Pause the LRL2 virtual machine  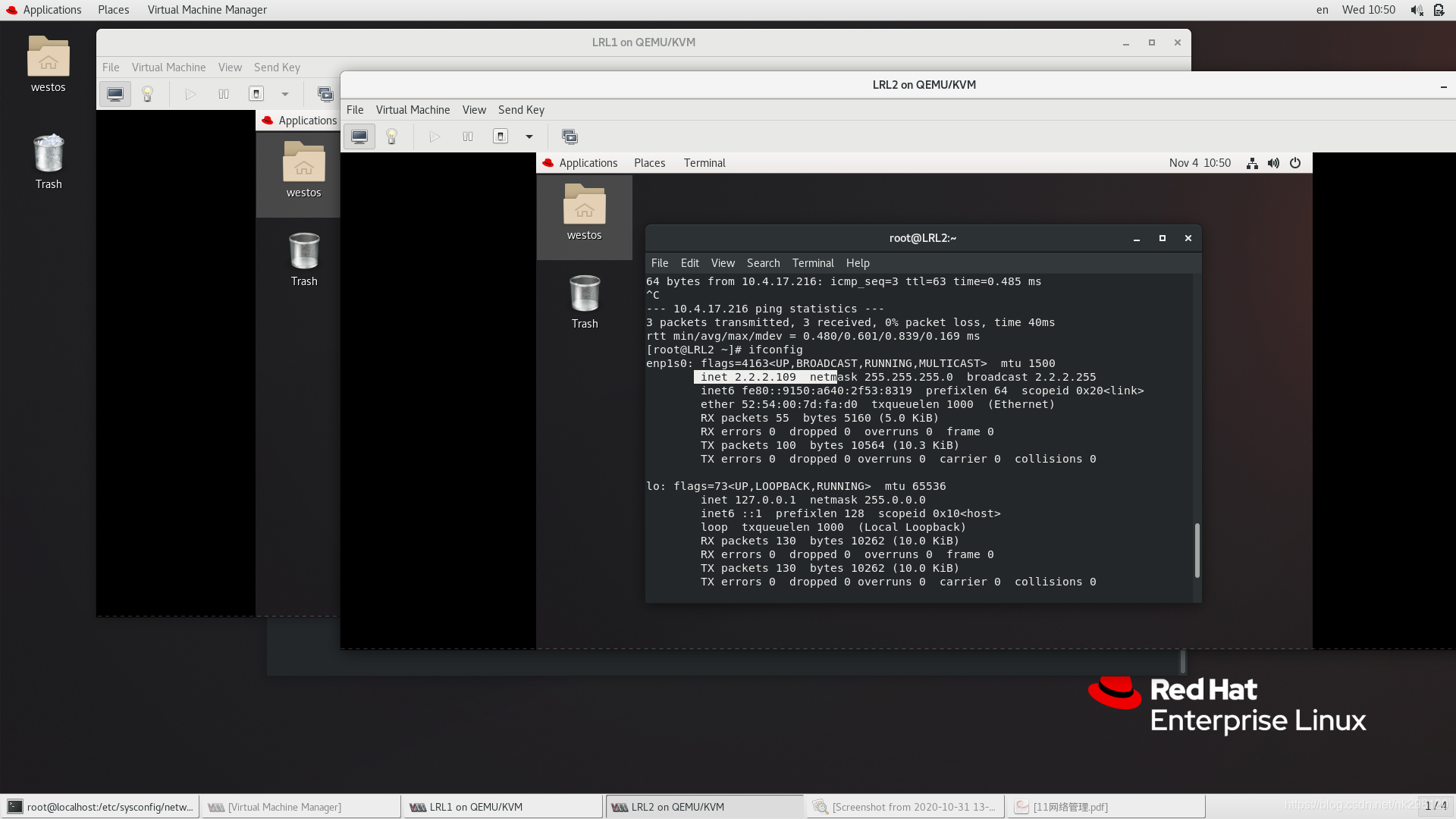[468, 136]
